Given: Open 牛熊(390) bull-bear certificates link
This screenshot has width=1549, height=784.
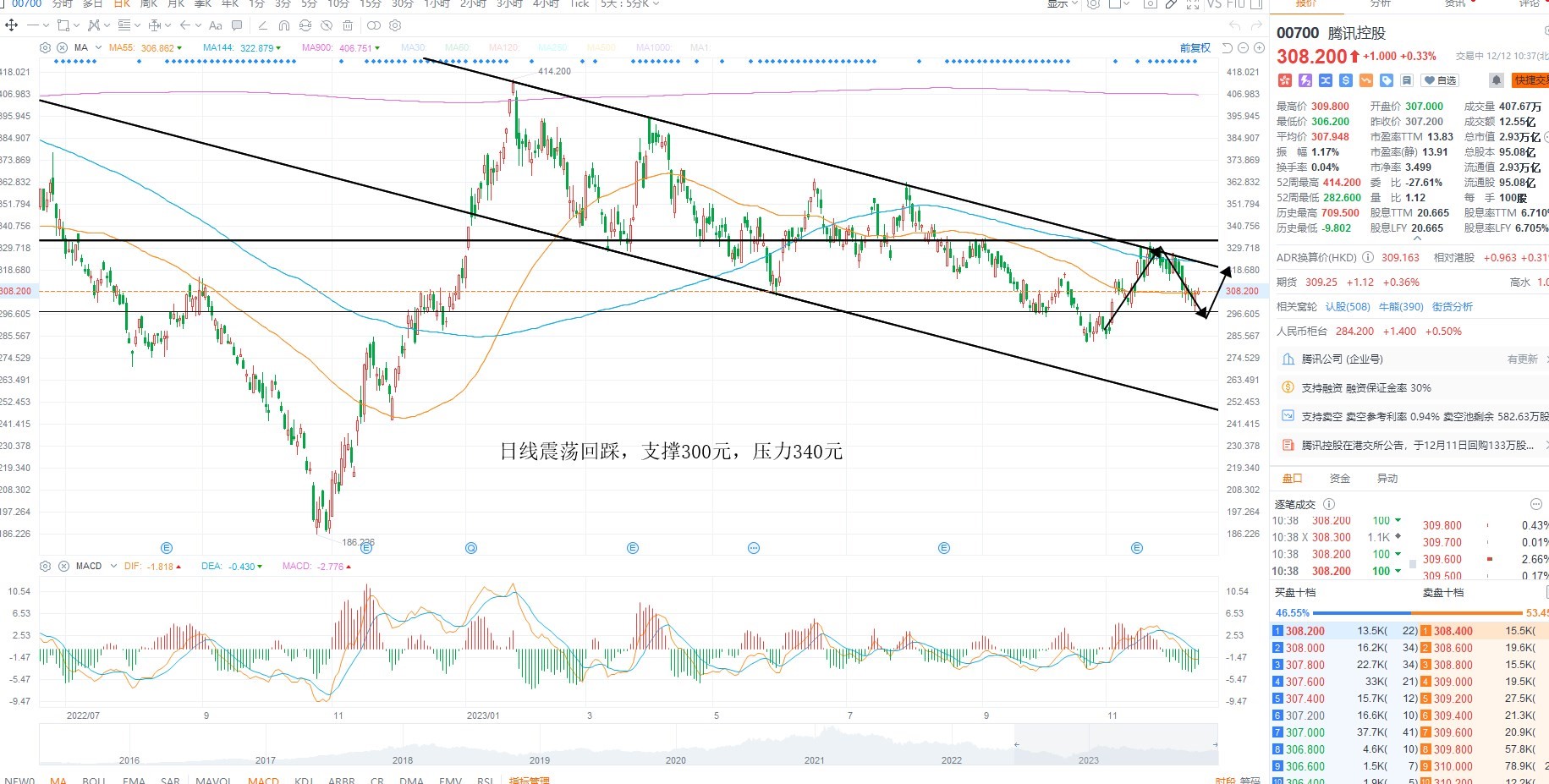Looking at the screenshot, I should (1401, 306).
